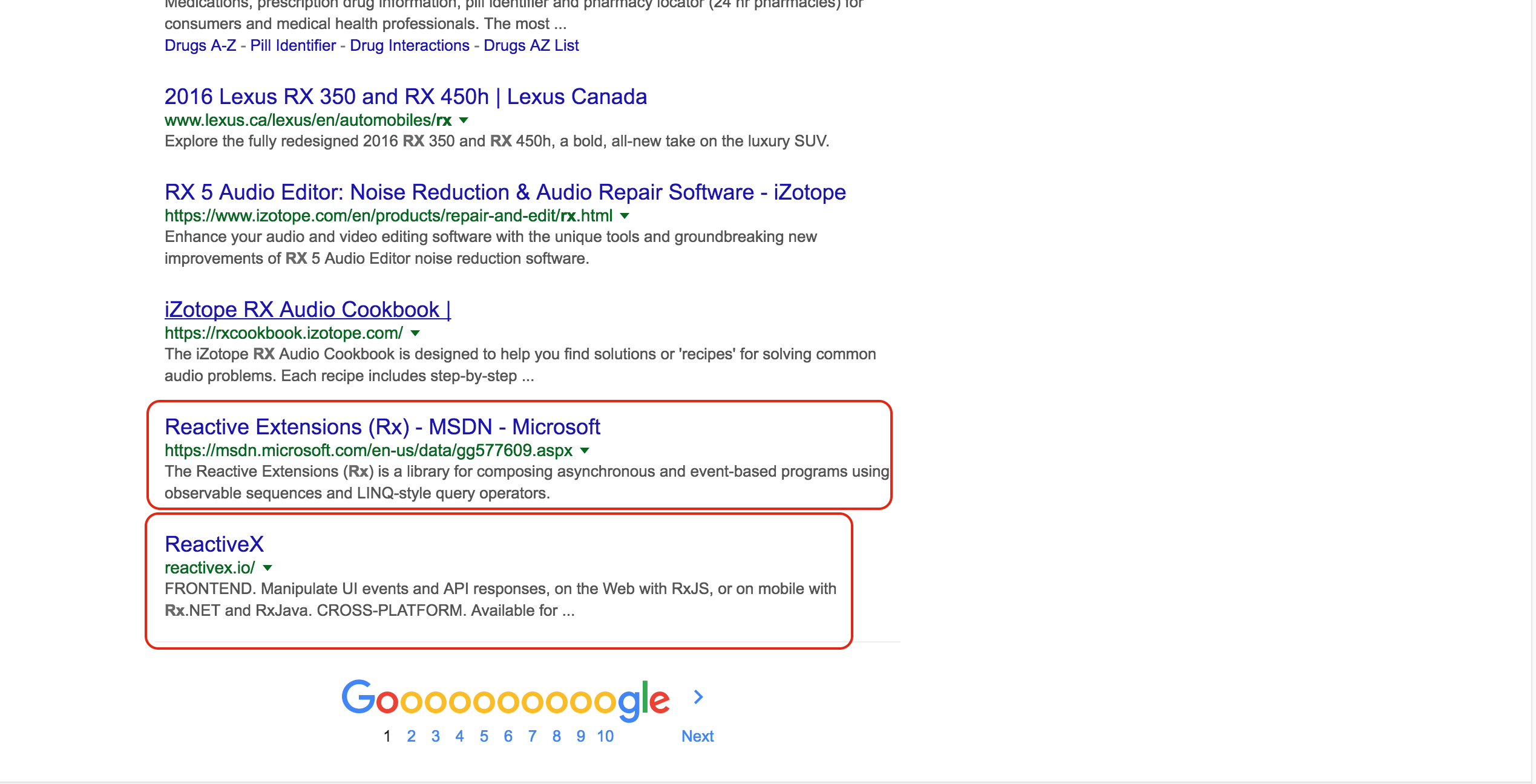Go to results page 6
The height and width of the screenshot is (784, 1536).
click(x=508, y=736)
